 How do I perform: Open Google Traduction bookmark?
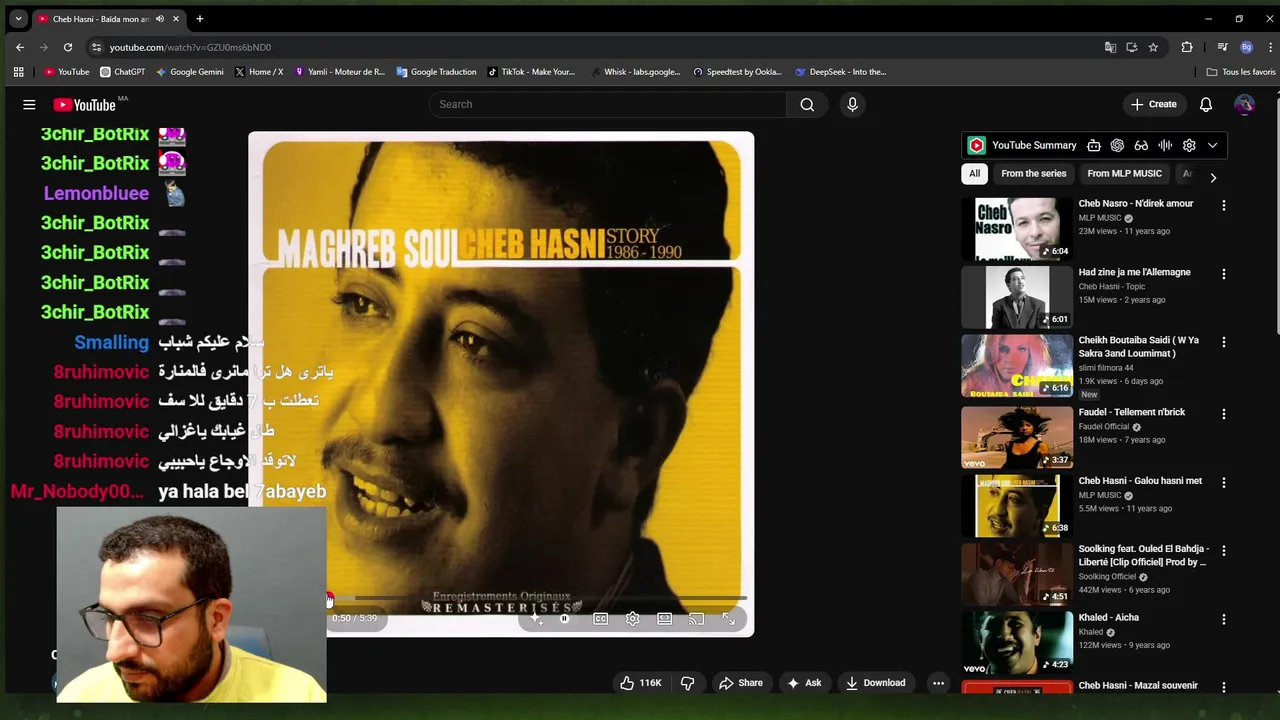(436, 72)
